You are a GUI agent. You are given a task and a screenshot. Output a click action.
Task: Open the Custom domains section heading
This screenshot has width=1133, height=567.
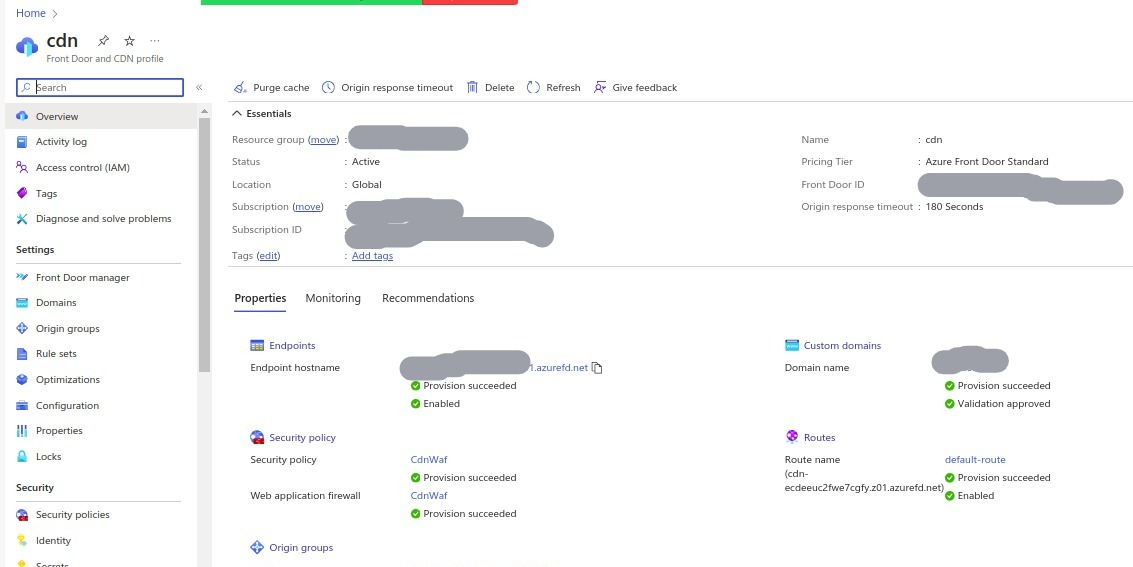coord(843,346)
